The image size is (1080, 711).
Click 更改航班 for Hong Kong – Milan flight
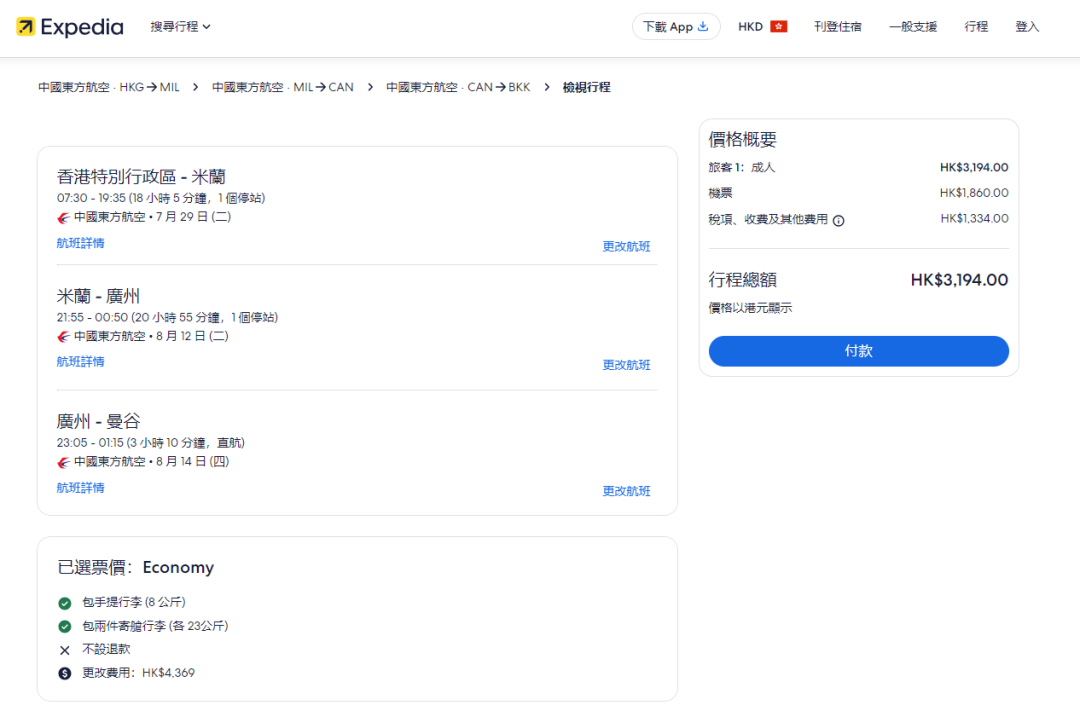click(x=626, y=247)
